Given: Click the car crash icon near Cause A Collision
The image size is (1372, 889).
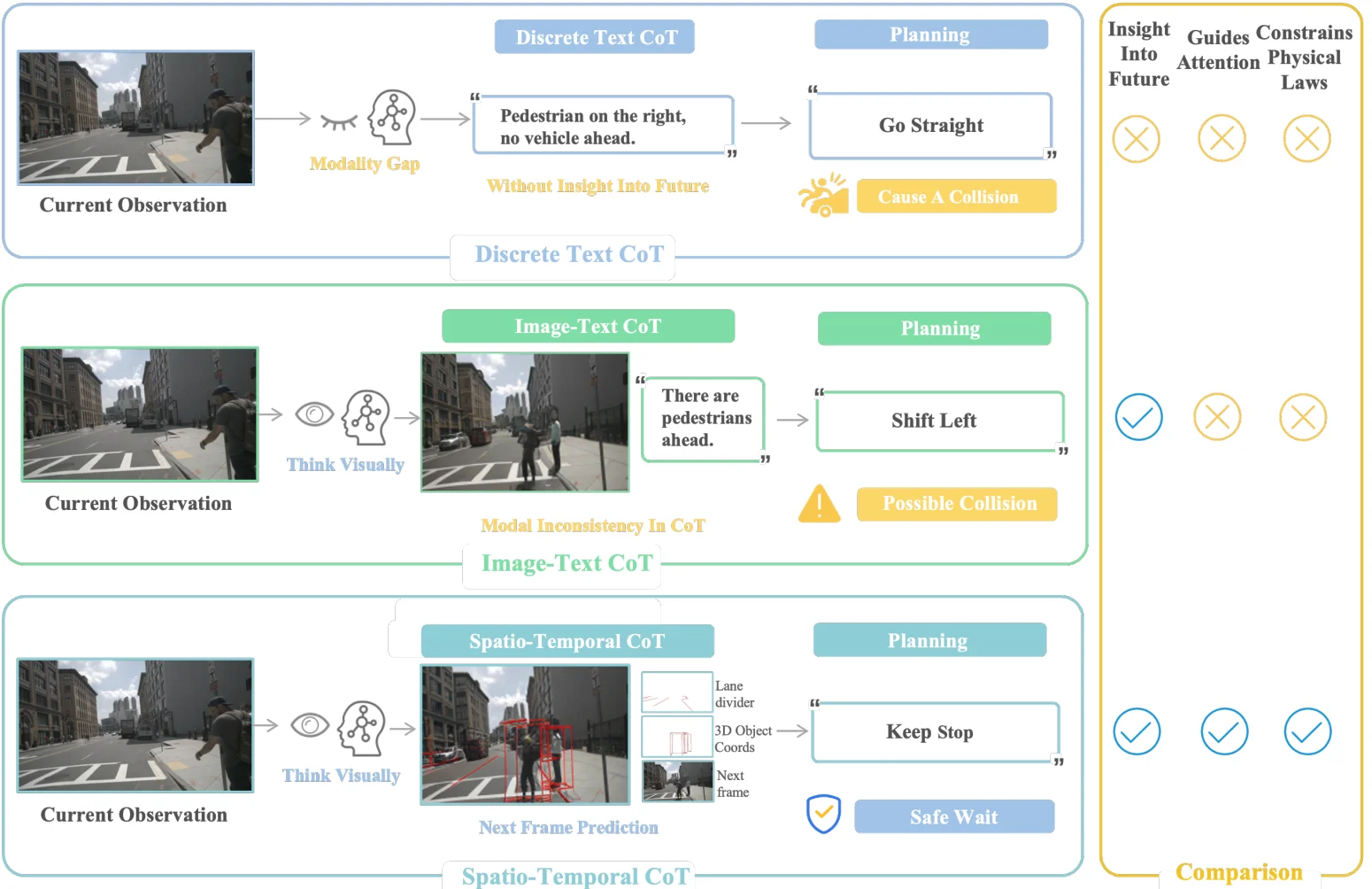Looking at the screenshot, I should [x=824, y=195].
